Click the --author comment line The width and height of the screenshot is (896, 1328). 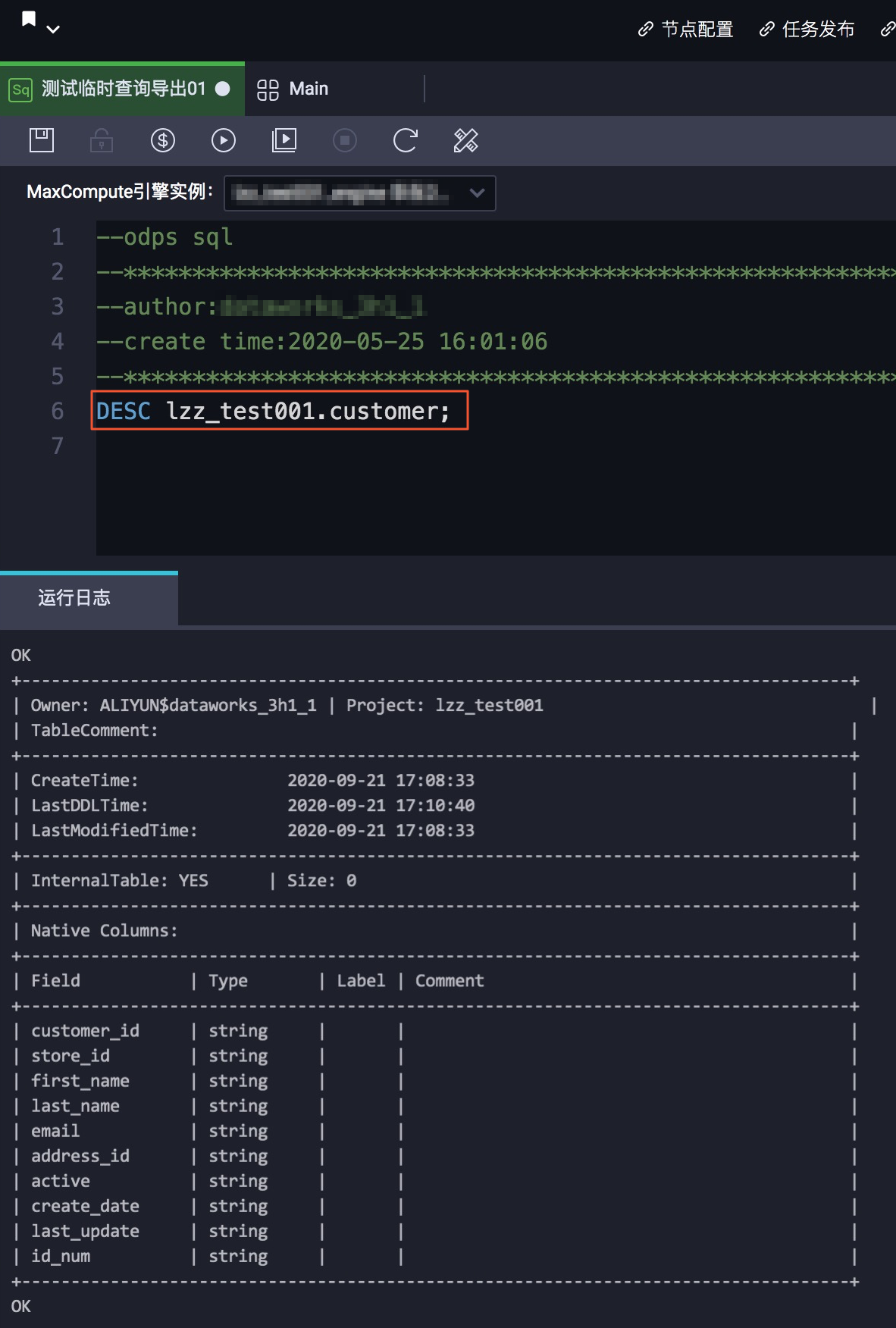(x=262, y=306)
